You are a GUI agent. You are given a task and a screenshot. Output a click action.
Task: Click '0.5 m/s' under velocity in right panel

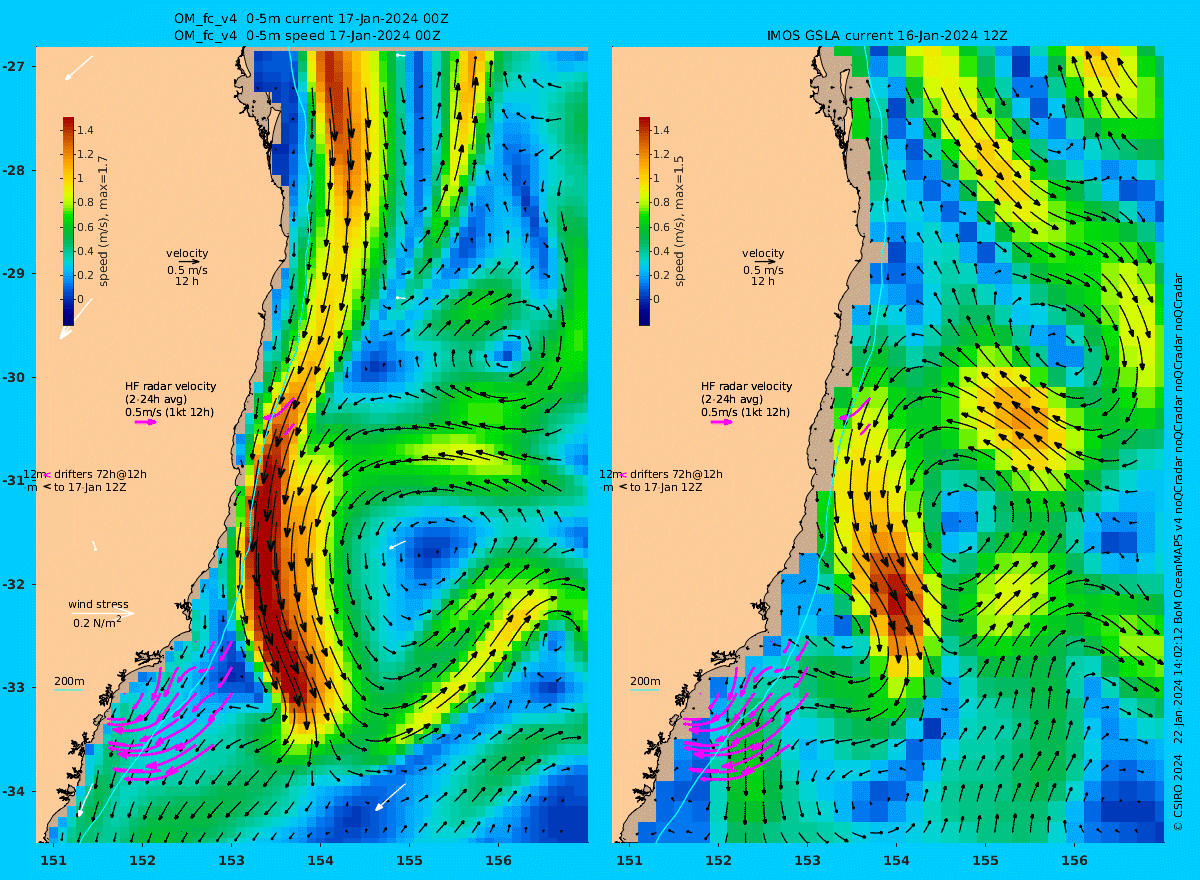763,270
